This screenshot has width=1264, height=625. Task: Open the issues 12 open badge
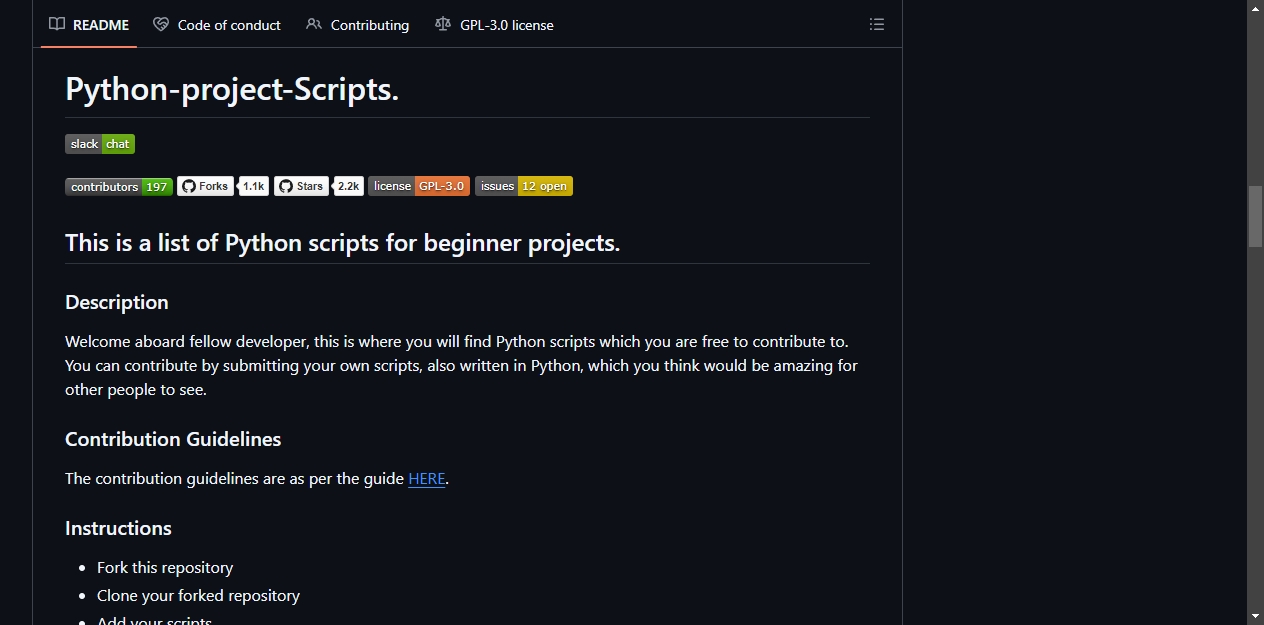pos(524,186)
